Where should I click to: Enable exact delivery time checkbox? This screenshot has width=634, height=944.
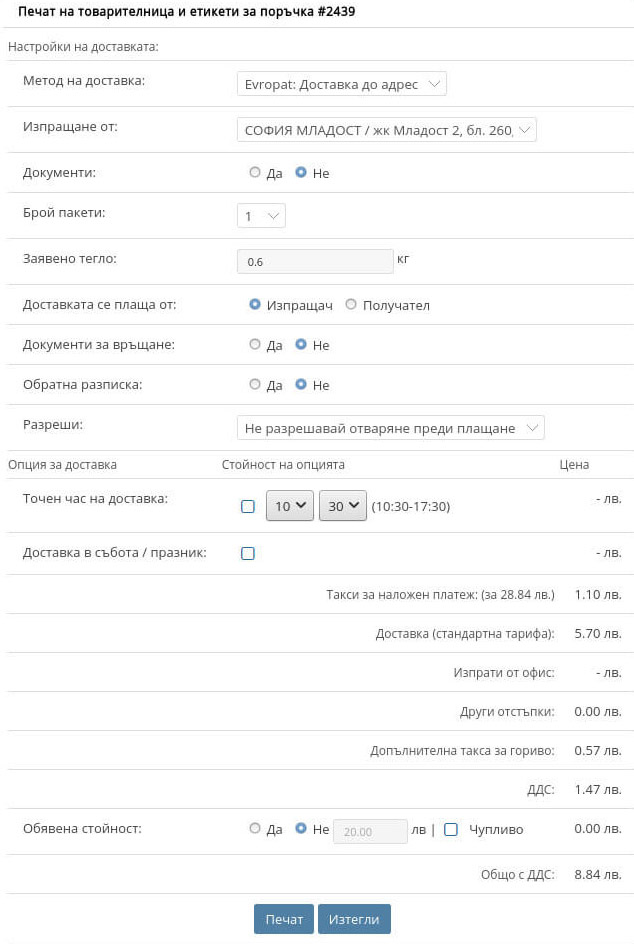point(248,507)
